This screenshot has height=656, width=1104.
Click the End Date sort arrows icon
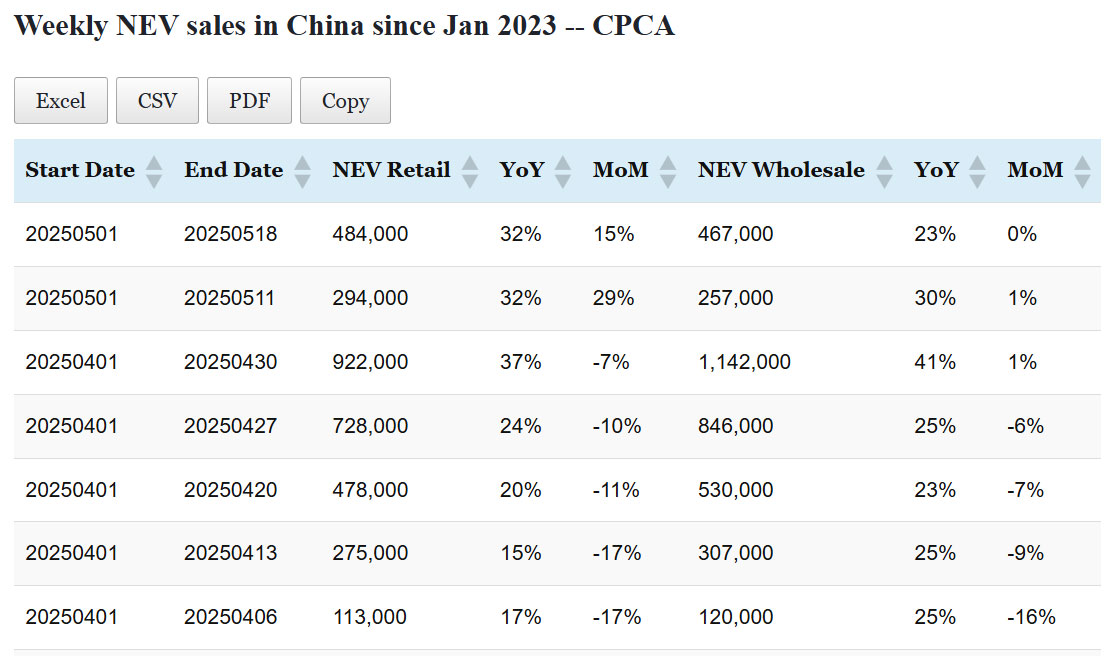point(302,171)
